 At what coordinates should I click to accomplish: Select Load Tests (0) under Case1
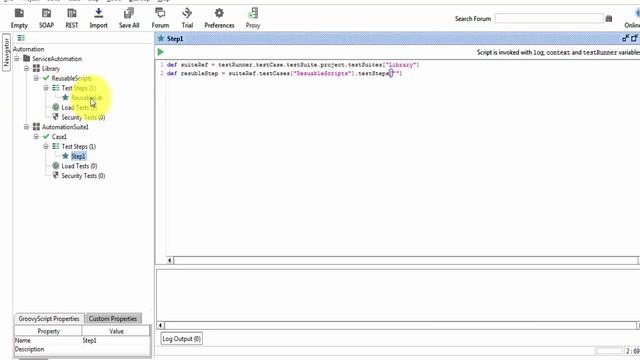[x=79, y=166]
